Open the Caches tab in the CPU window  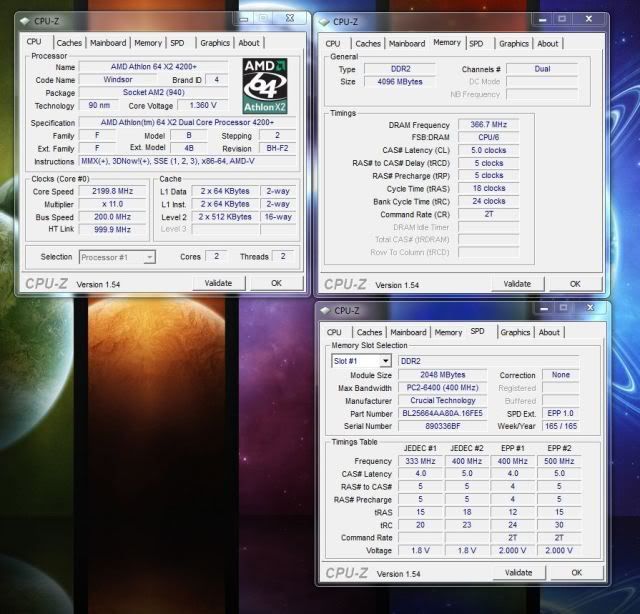pyautogui.click(x=69, y=43)
